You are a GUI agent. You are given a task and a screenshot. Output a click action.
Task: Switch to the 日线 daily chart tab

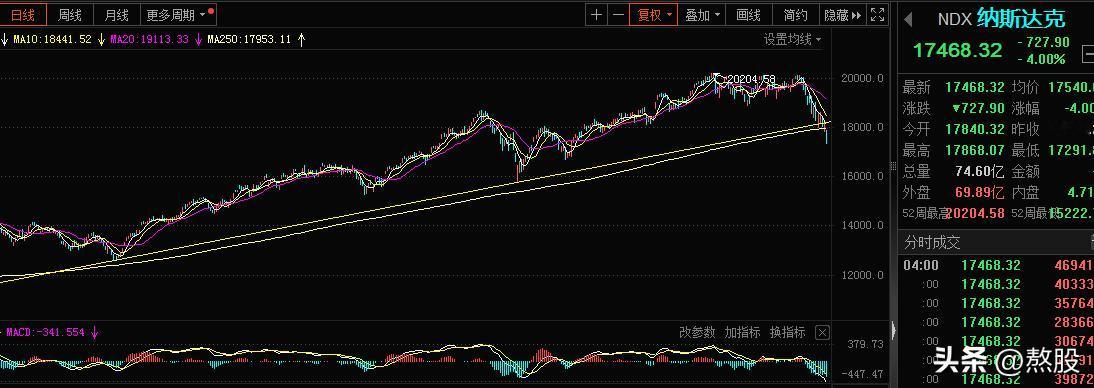tap(23, 15)
